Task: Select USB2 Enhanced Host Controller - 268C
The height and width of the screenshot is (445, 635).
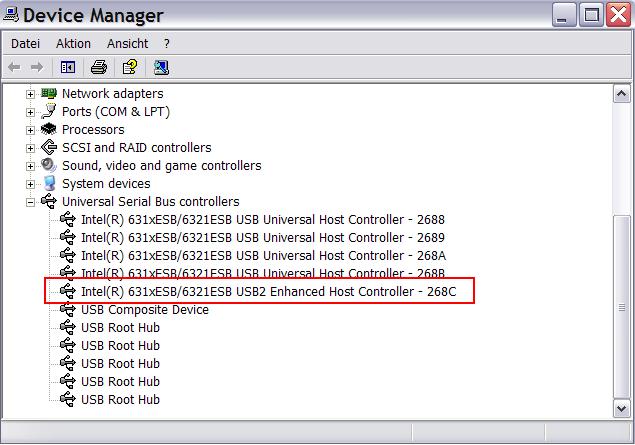Action: [x=268, y=291]
